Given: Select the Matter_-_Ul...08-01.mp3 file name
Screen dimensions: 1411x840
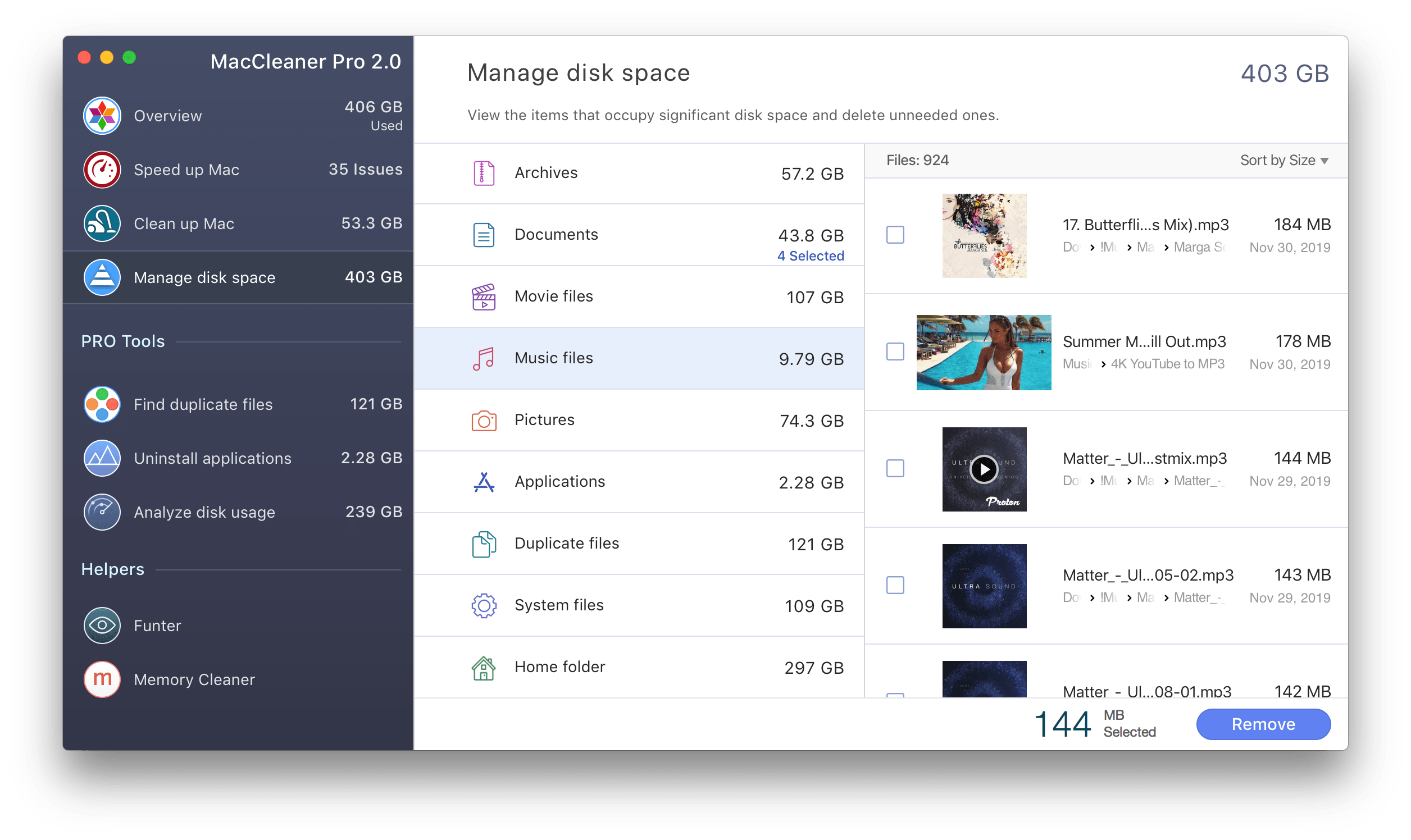Looking at the screenshot, I should click(1146, 691).
